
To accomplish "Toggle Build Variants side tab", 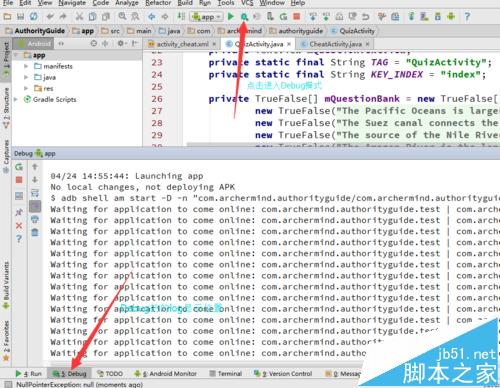I will [x=6, y=286].
